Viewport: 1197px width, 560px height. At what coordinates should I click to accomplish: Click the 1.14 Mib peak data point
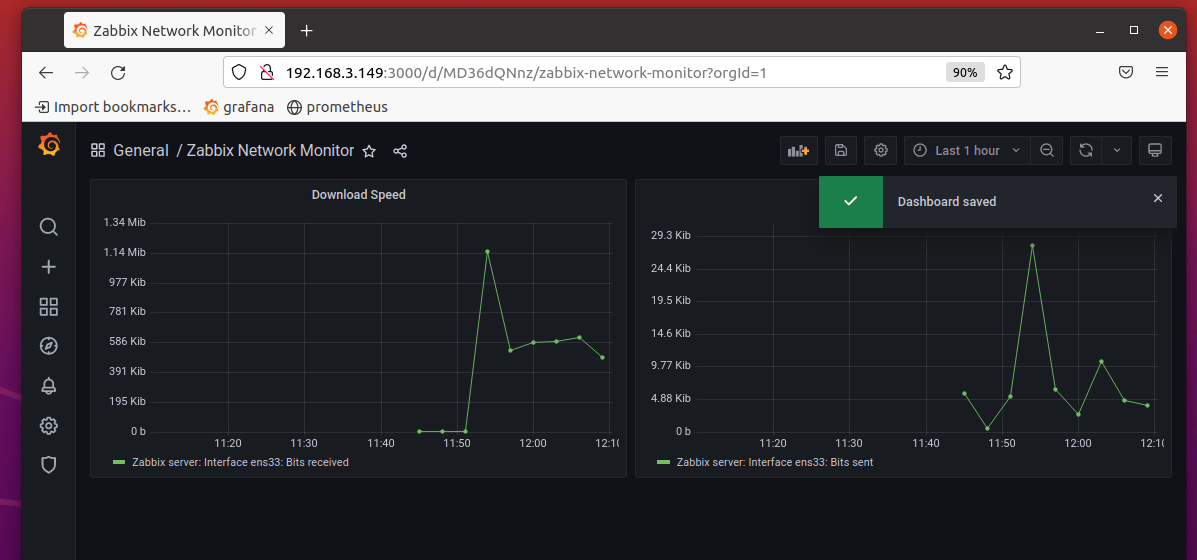click(x=487, y=251)
